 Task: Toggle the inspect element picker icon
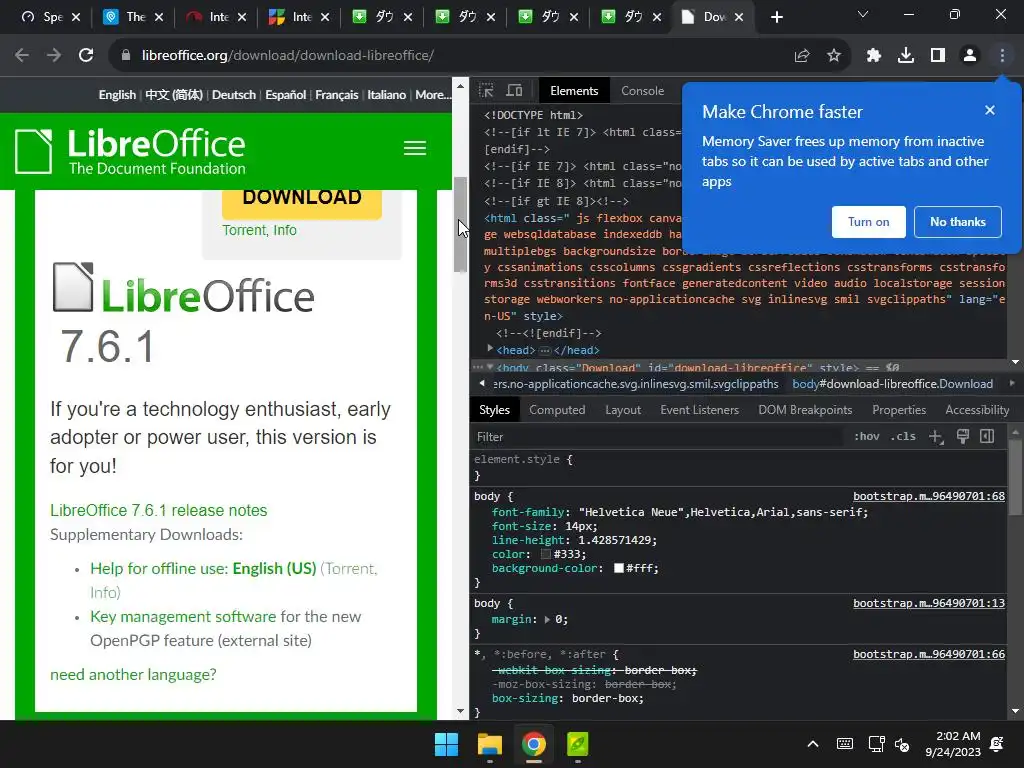click(x=487, y=91)
